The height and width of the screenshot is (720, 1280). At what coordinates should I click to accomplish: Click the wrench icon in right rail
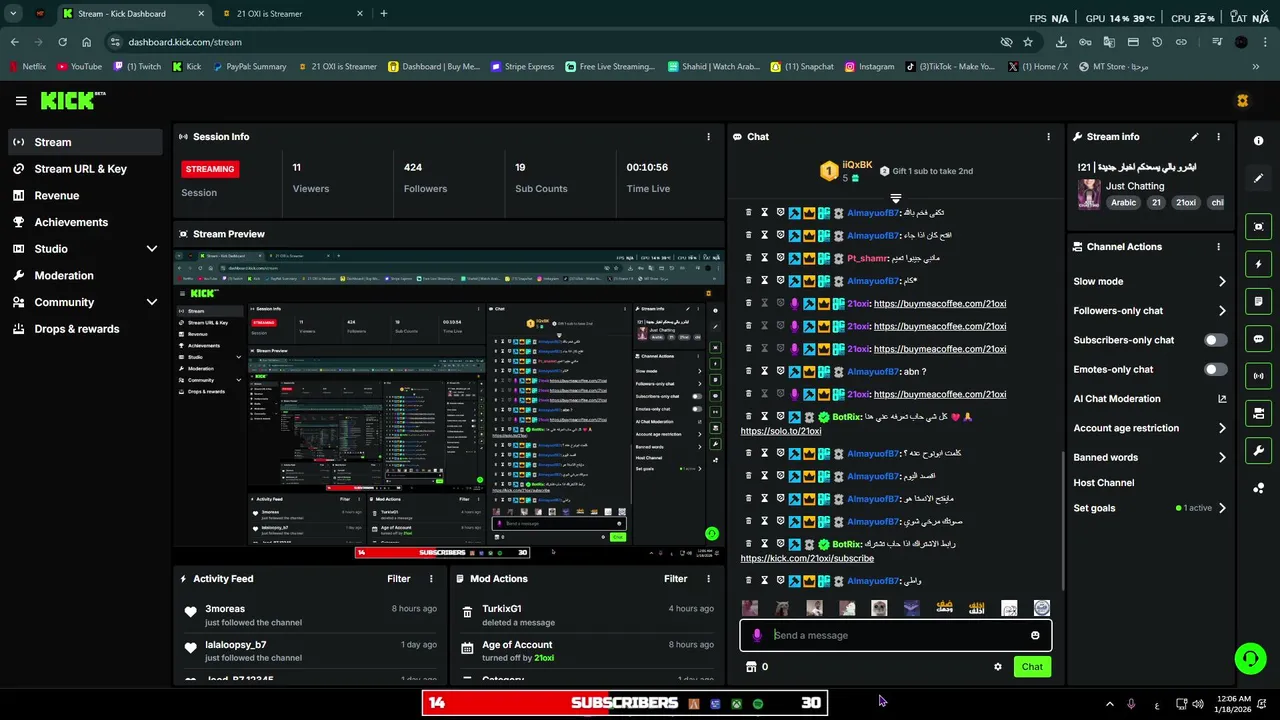tap(1259, 450)
